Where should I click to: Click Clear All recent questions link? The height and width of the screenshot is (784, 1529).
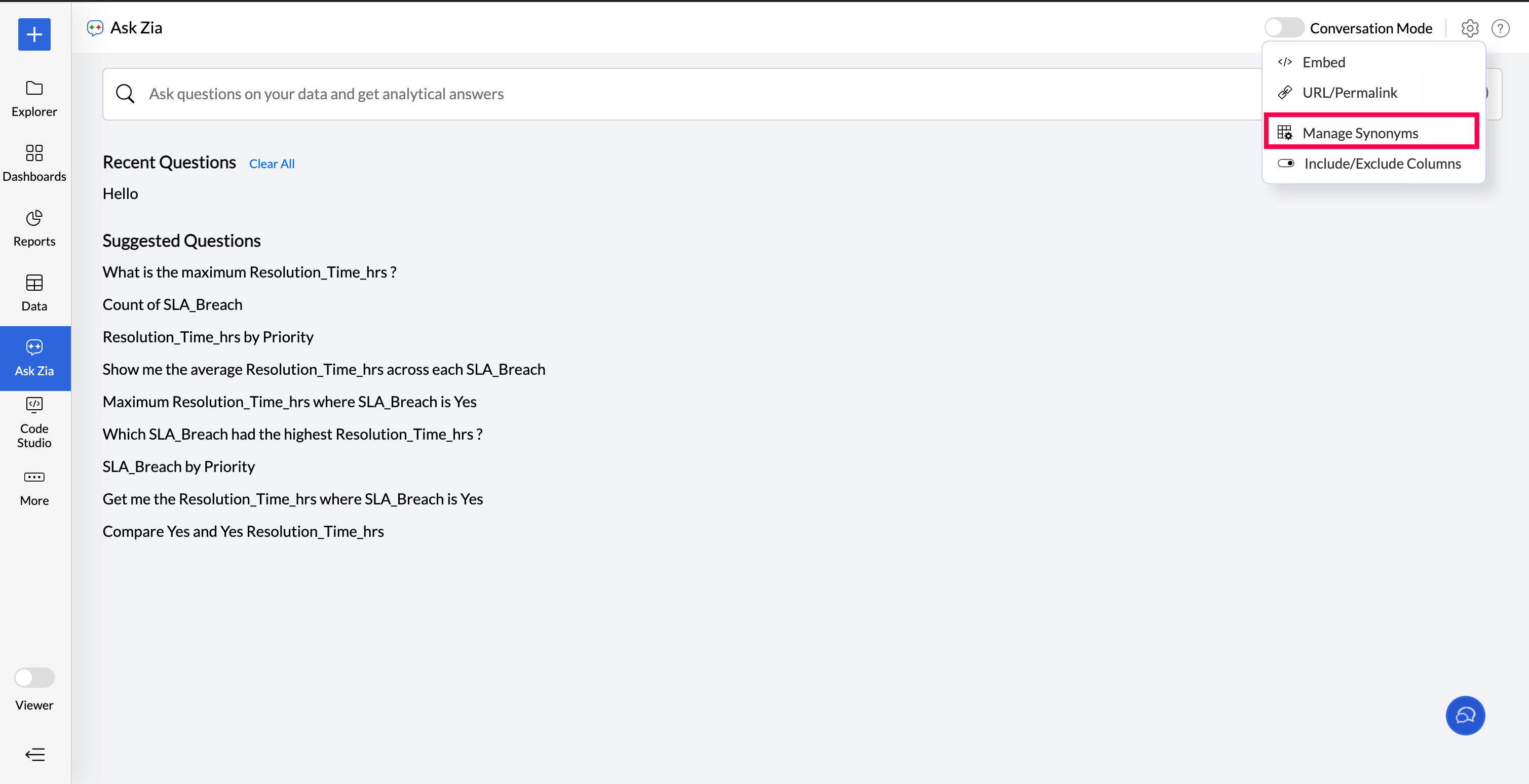271,164
